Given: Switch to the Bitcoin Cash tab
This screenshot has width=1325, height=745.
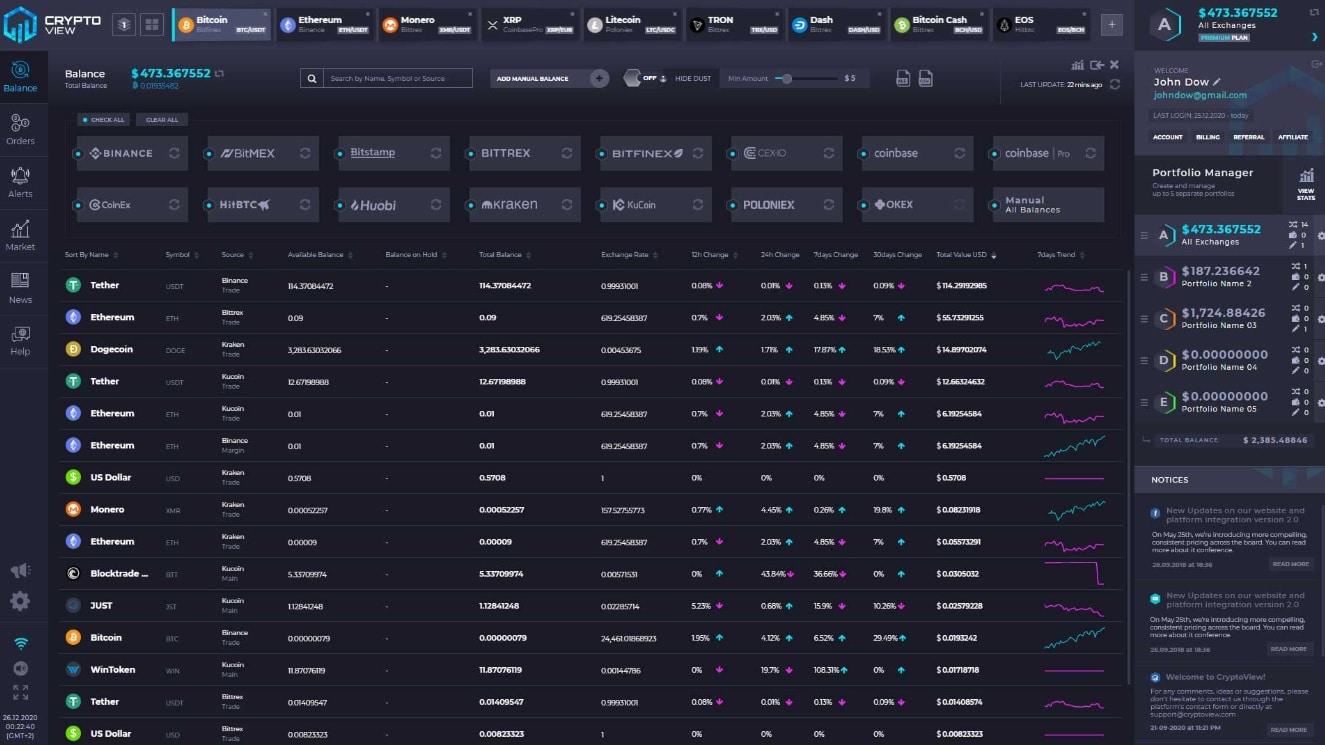Looking at the screenshot, I should [937, 25].
